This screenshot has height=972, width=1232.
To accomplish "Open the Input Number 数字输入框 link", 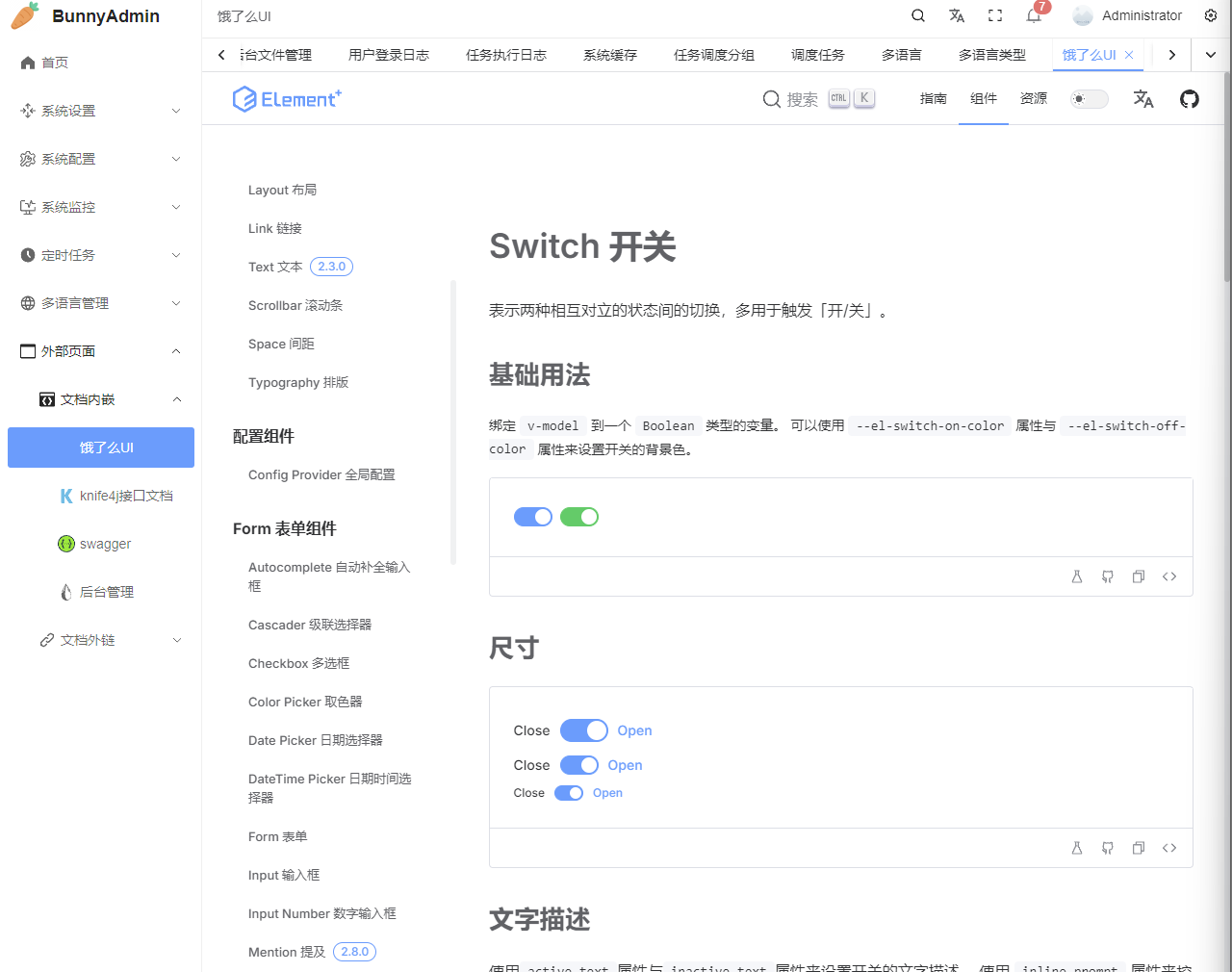I will click(322, 913).
